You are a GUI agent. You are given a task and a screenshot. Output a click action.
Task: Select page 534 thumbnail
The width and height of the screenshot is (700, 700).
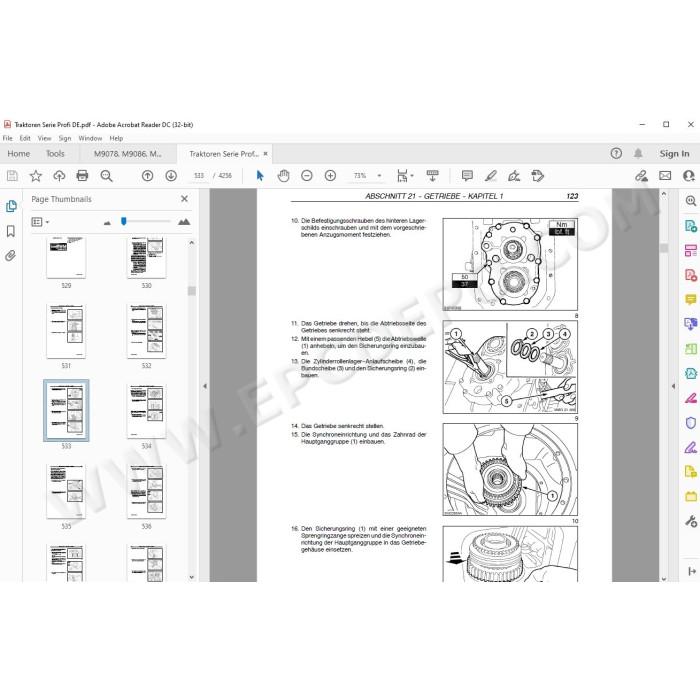(x=146, y=411)
